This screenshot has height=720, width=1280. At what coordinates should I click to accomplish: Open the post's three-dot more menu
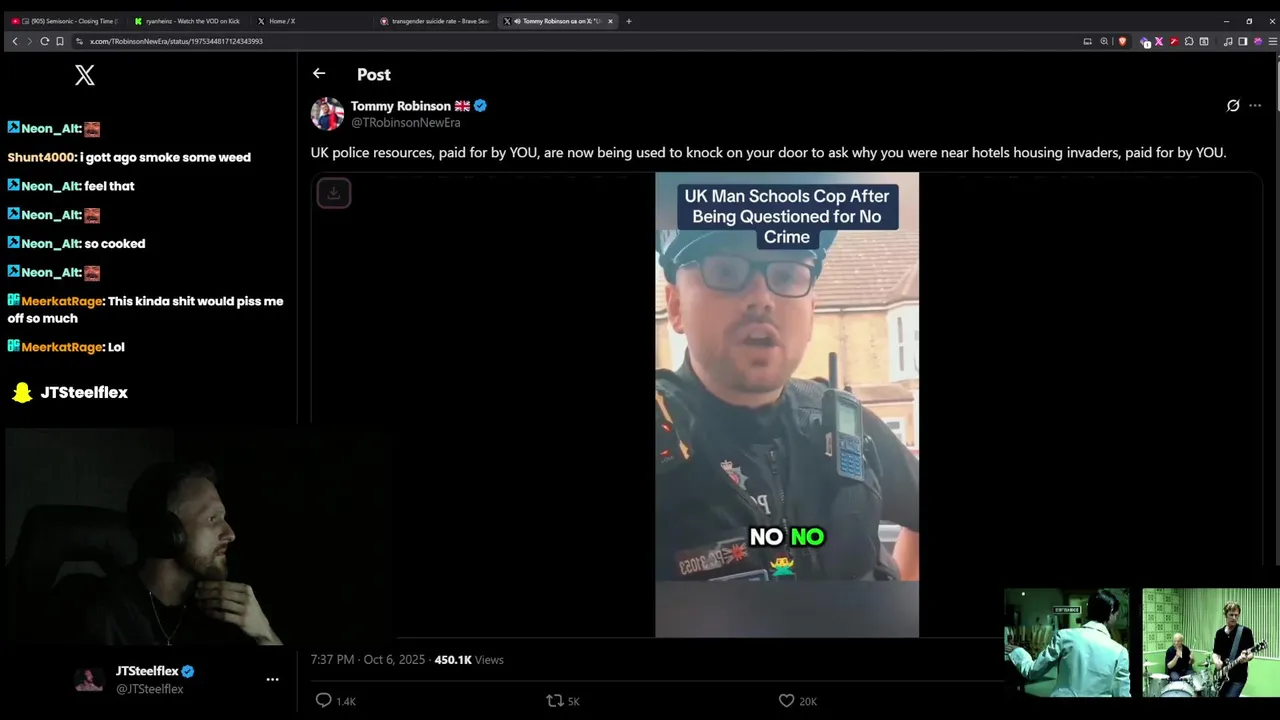pos(1255,105)
